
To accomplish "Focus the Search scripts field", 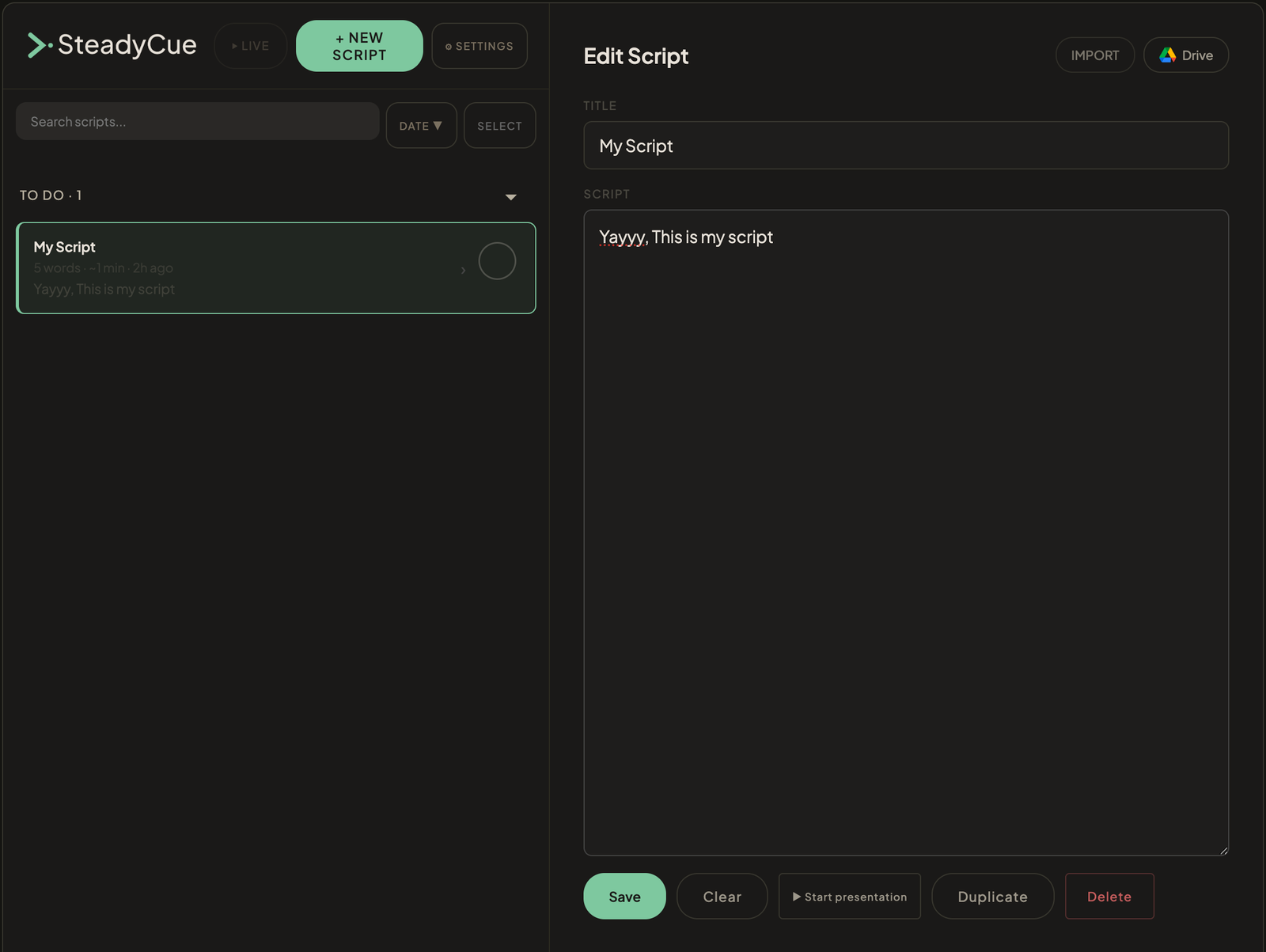I will tap(198, 122).
